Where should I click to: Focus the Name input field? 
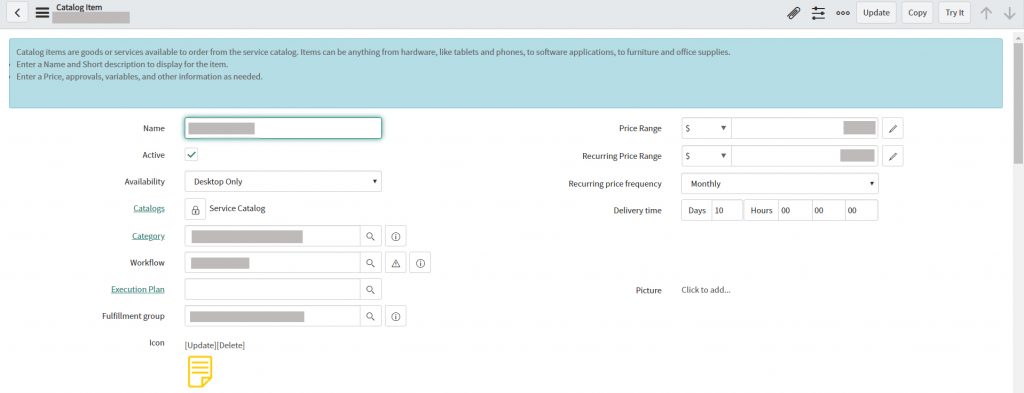(283, 128)
